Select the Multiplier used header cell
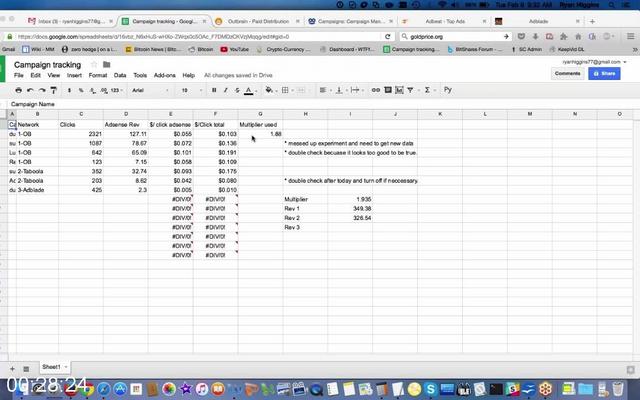This screenshot has height=400, width=640. click(260, 124)
